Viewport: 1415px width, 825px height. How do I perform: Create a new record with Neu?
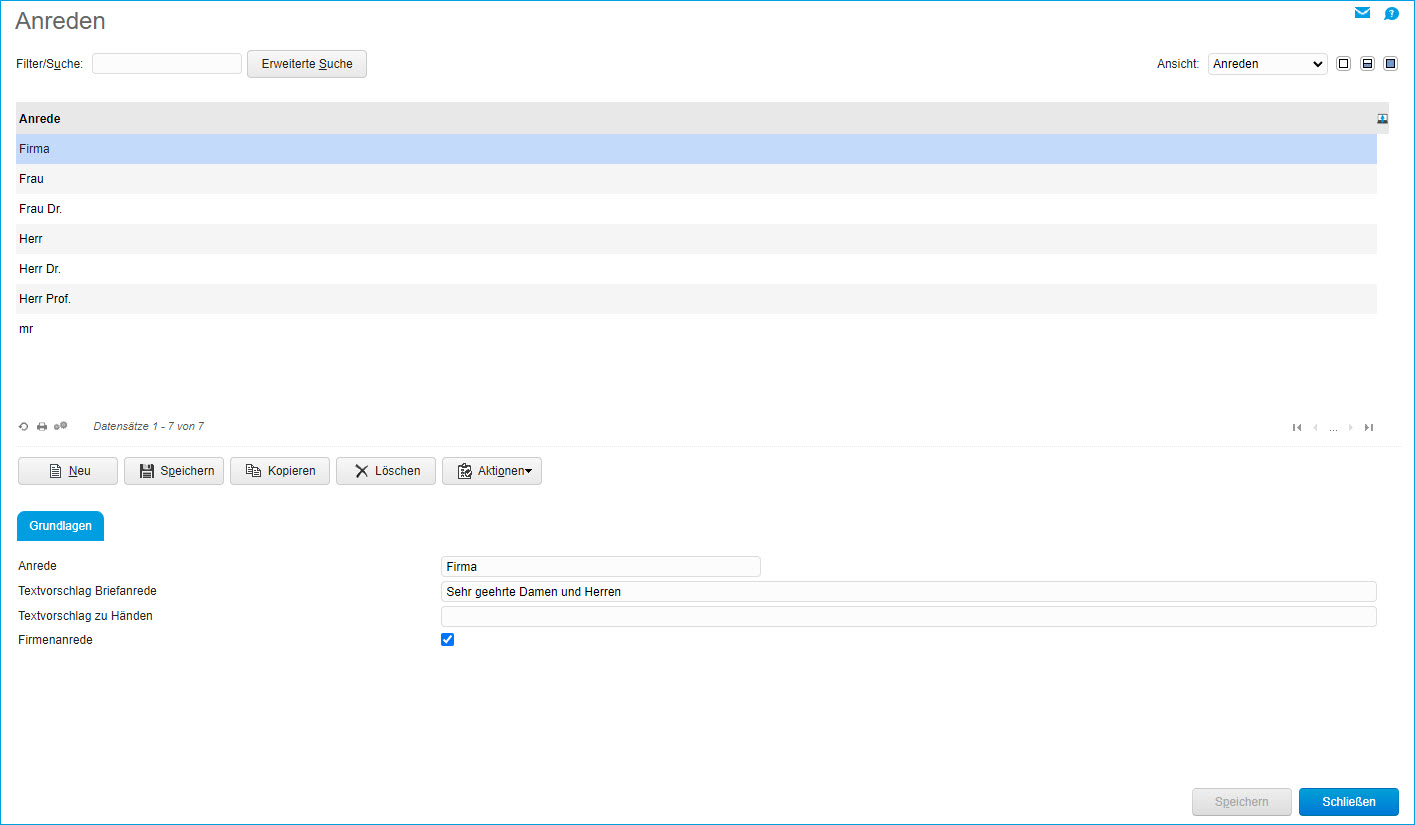point(68,471)
